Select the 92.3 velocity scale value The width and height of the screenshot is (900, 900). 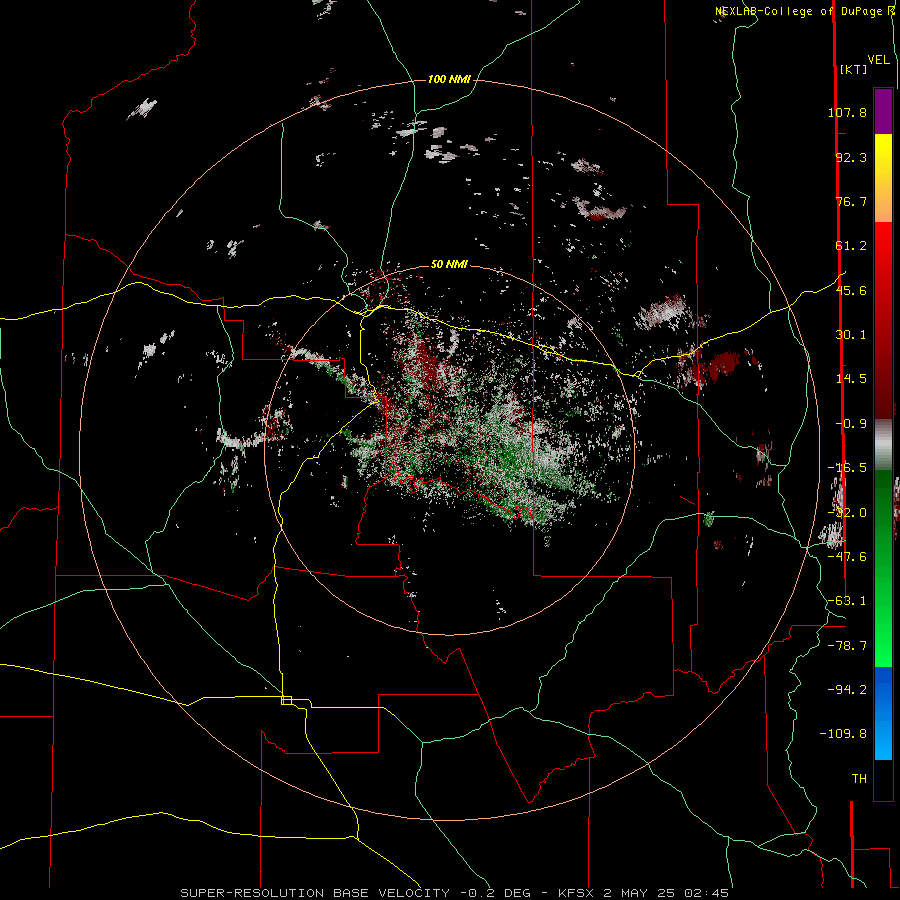[x=851, y=157]
